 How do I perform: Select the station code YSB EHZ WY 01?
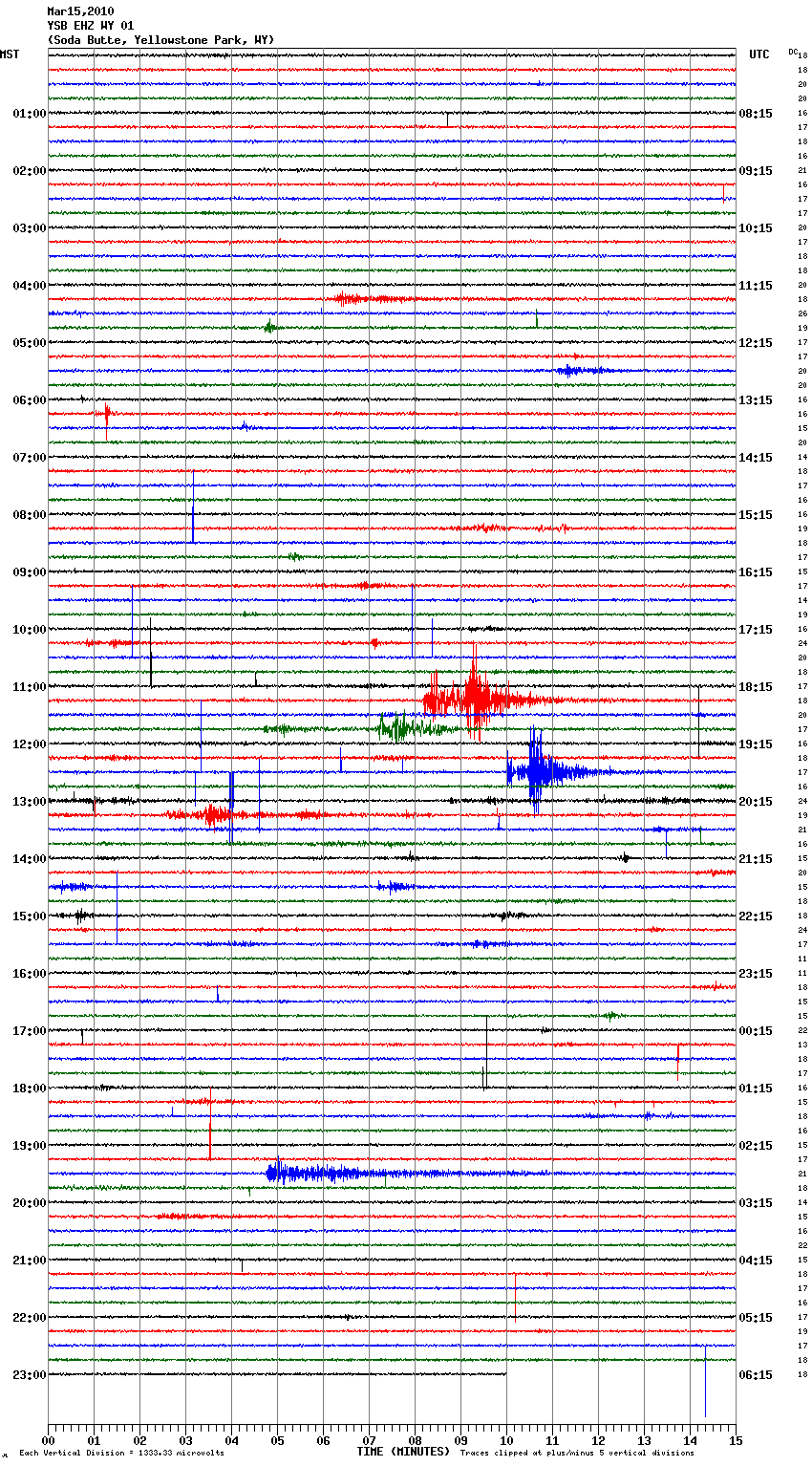click(x=91, y=26)
